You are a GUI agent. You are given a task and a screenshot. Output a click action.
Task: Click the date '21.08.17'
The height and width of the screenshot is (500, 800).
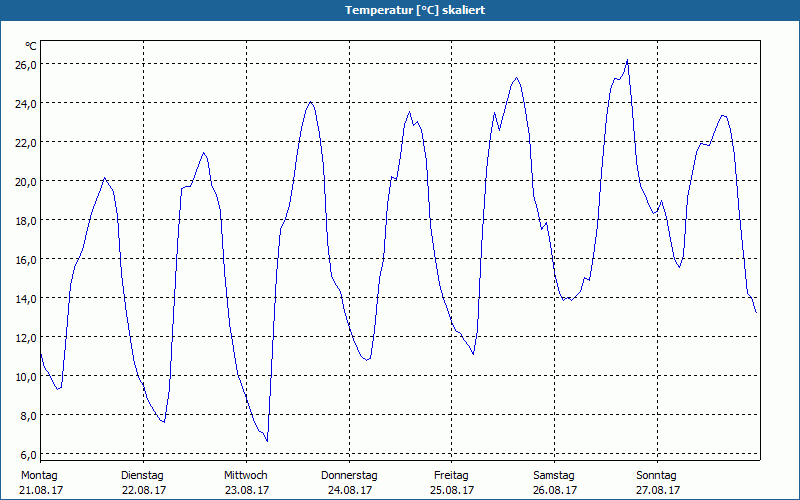tap(41, 490)
